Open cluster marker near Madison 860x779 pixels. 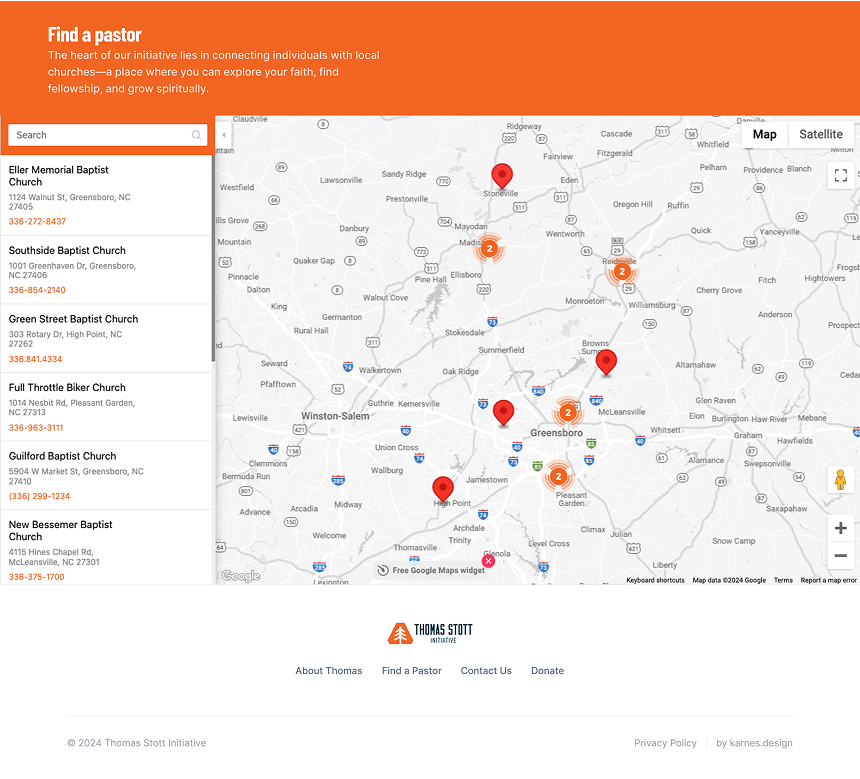489,249
